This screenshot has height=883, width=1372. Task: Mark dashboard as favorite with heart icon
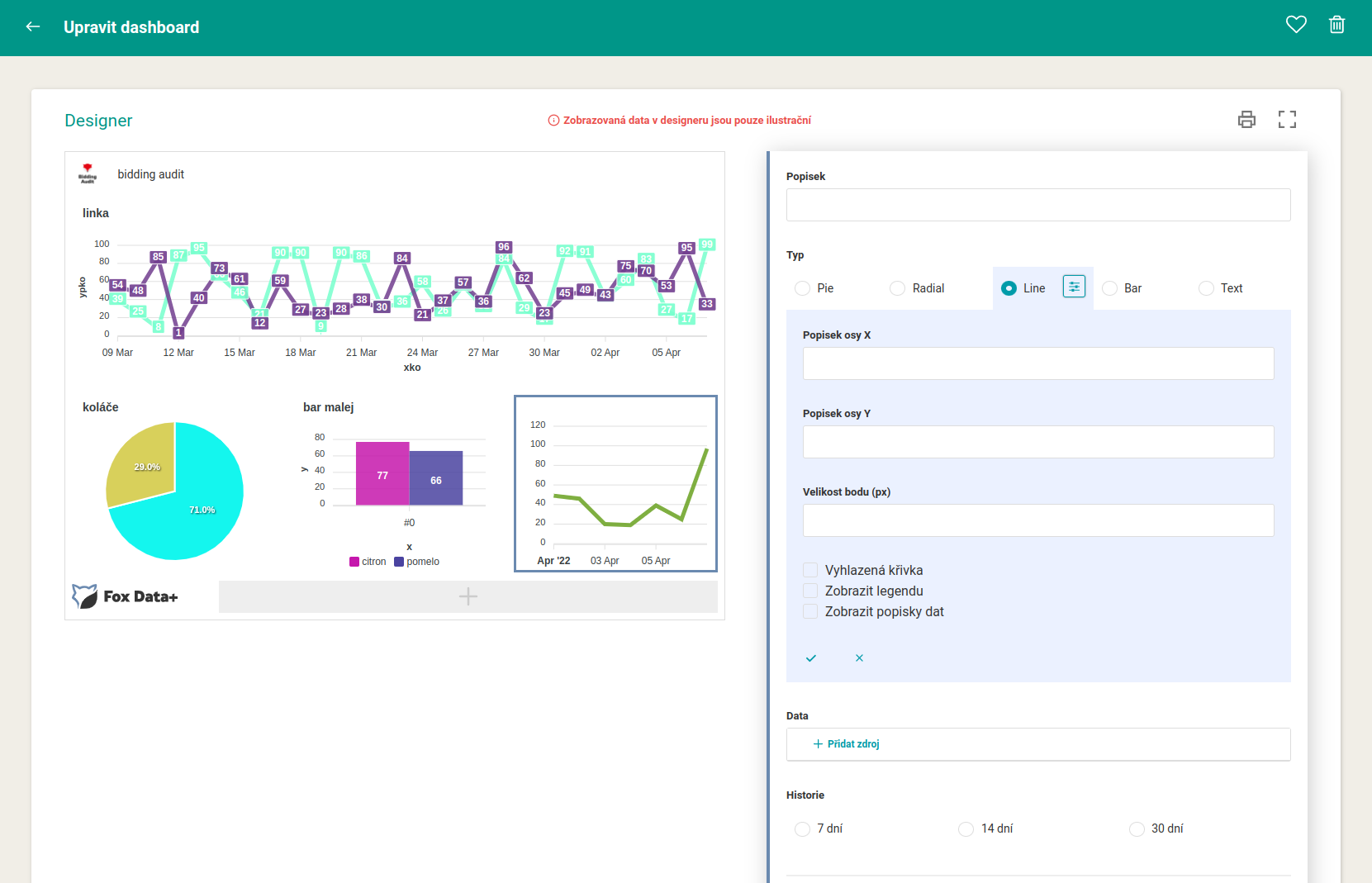click(x=1296, y=25)
